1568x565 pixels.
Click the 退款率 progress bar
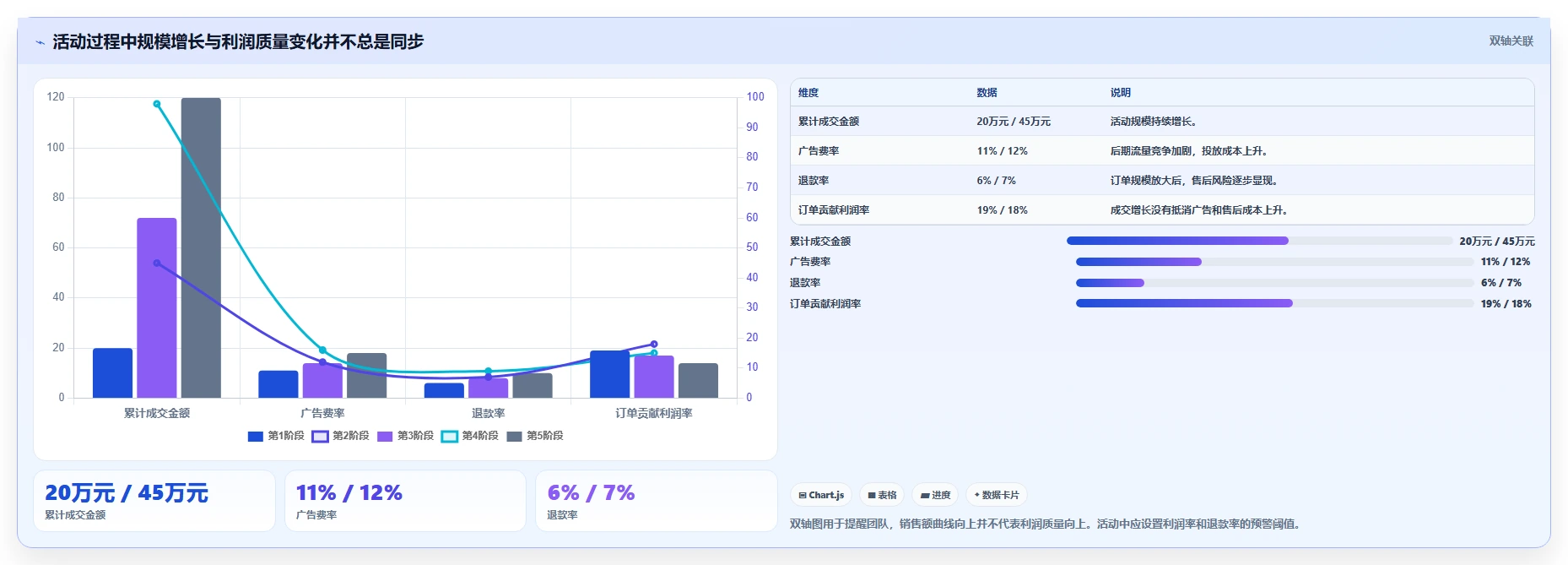point(1274,283)
